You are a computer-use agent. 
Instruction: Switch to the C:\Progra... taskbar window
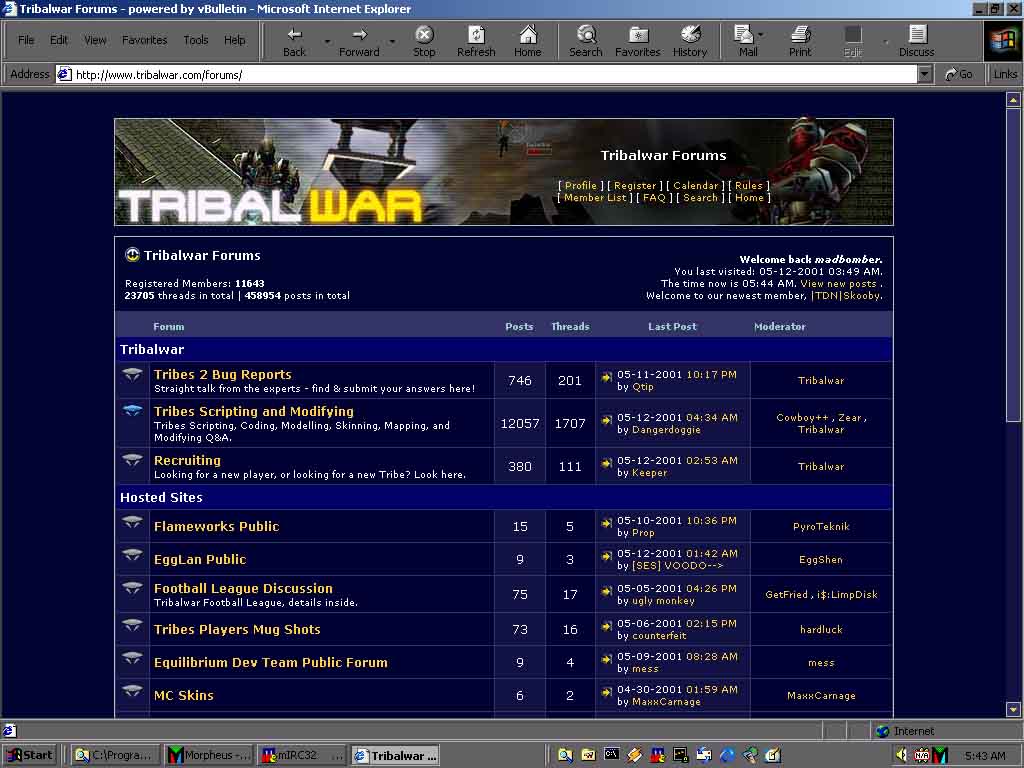[114, 756]
